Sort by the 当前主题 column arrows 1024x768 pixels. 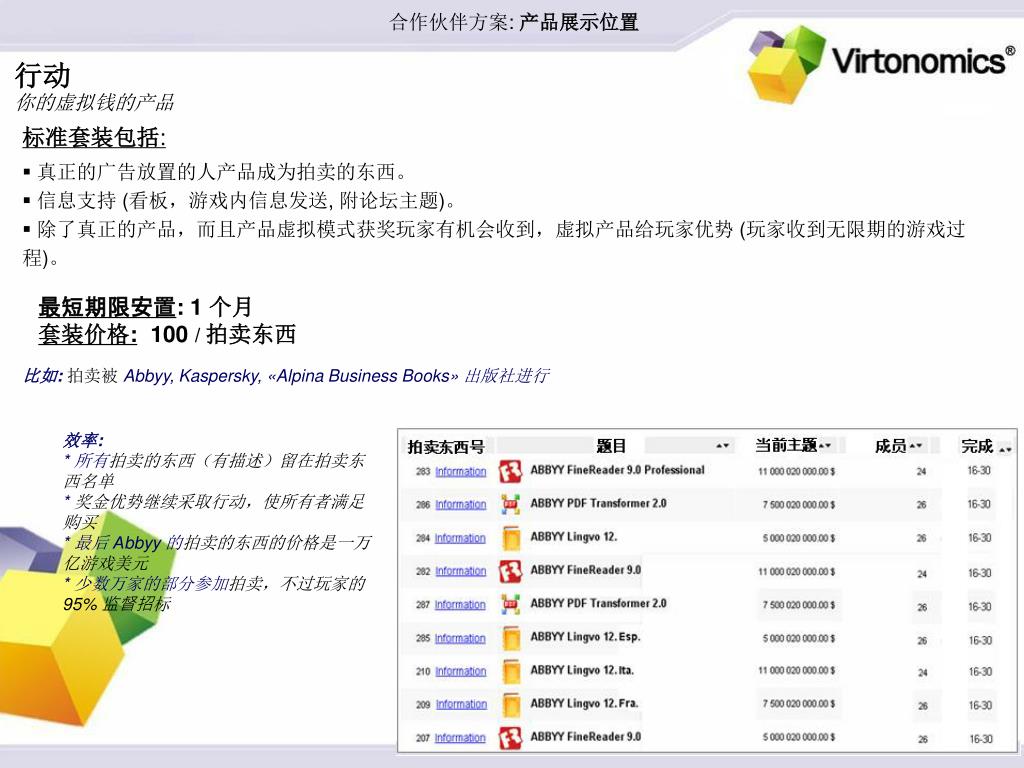point(825,445)
